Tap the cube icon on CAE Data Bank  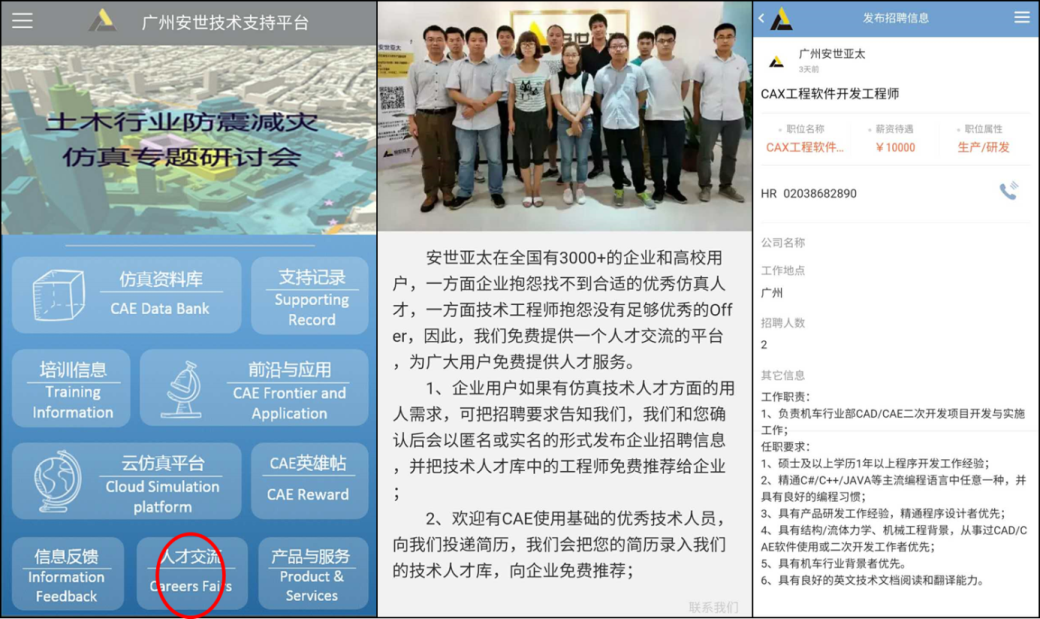point(58,295)
